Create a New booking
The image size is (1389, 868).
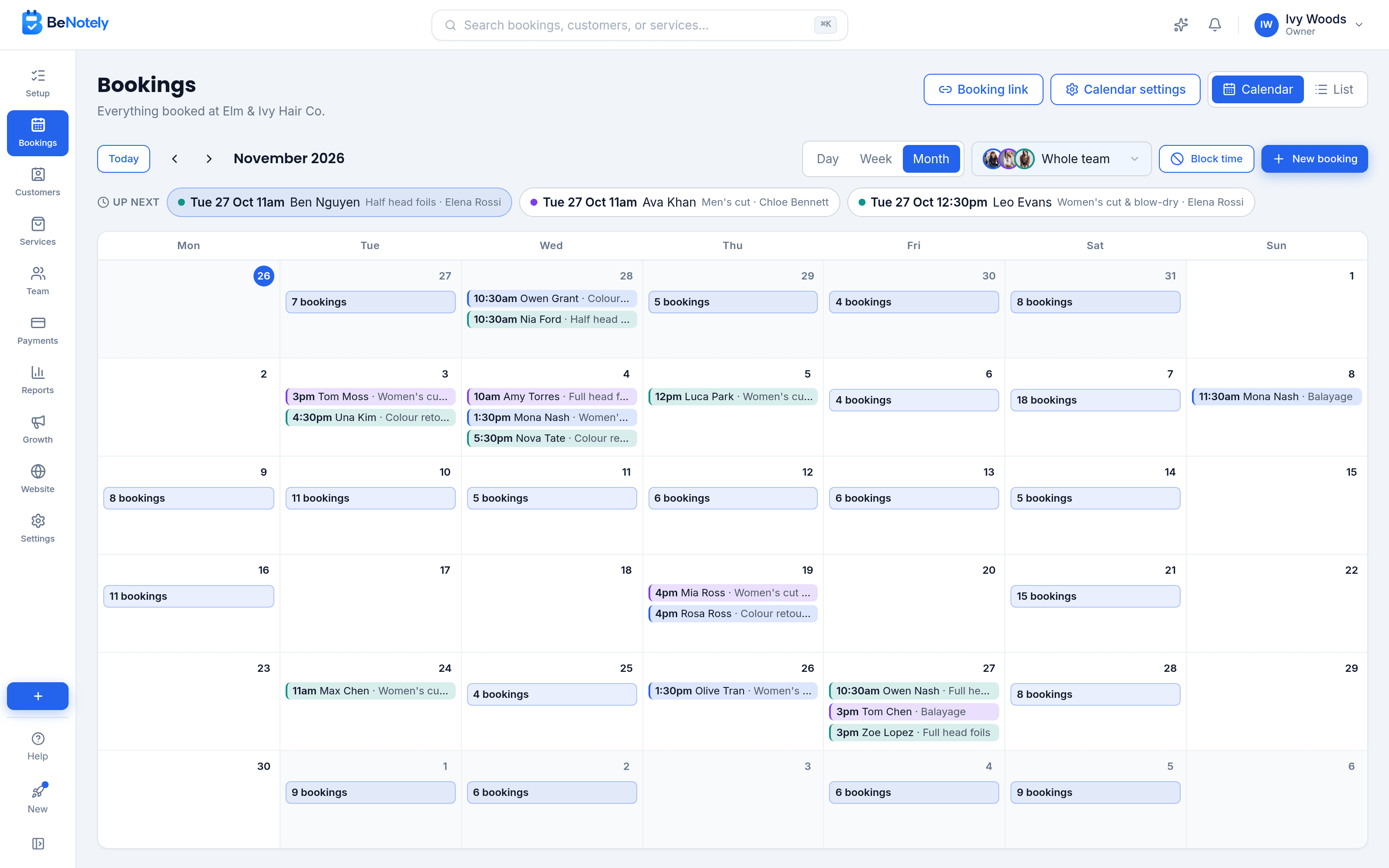[1314, 158]
